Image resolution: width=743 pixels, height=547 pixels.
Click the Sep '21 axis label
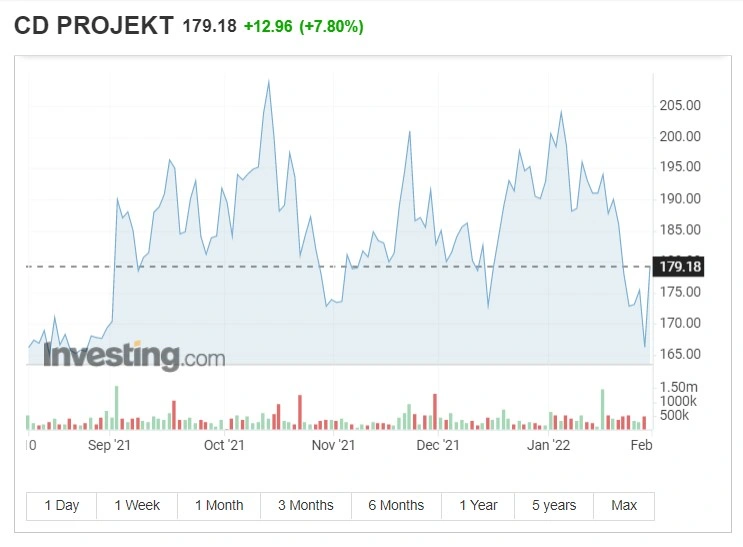[109, 445]
